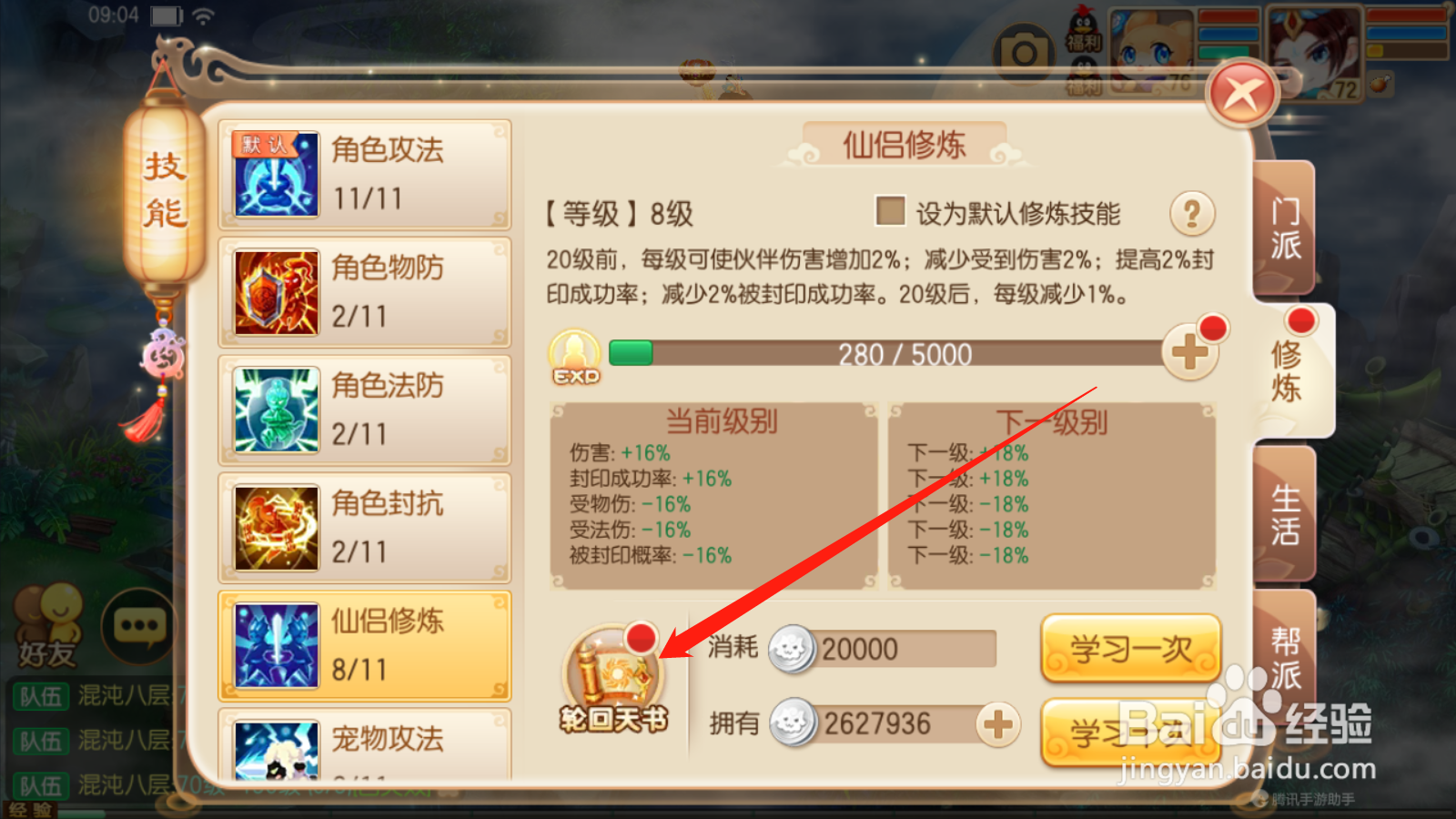
Task: Open the penguin 福利 welfare icon
Action: (1084, 31)
